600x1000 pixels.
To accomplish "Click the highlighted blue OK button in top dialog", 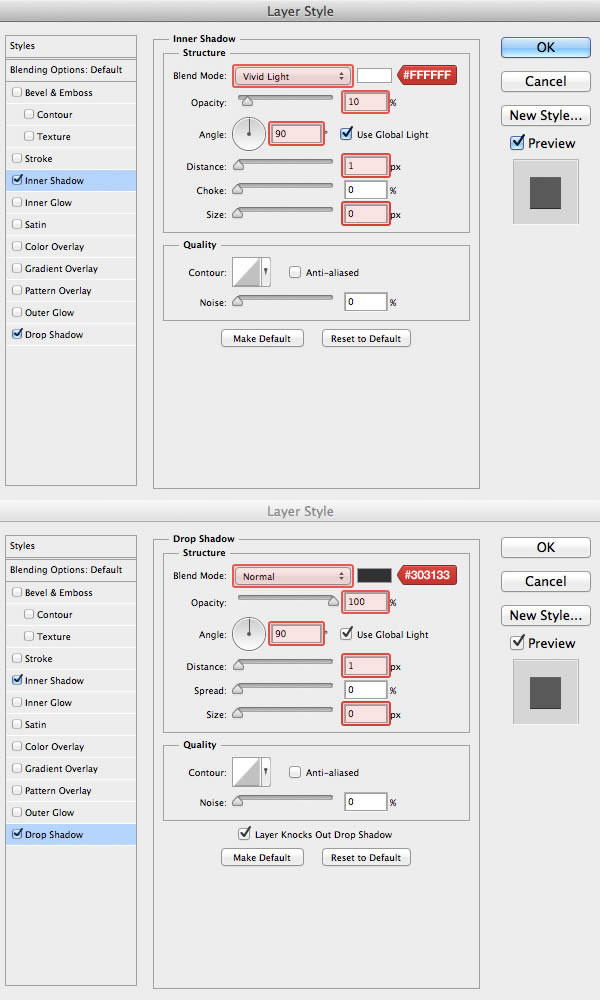I will tap(546, 47).
